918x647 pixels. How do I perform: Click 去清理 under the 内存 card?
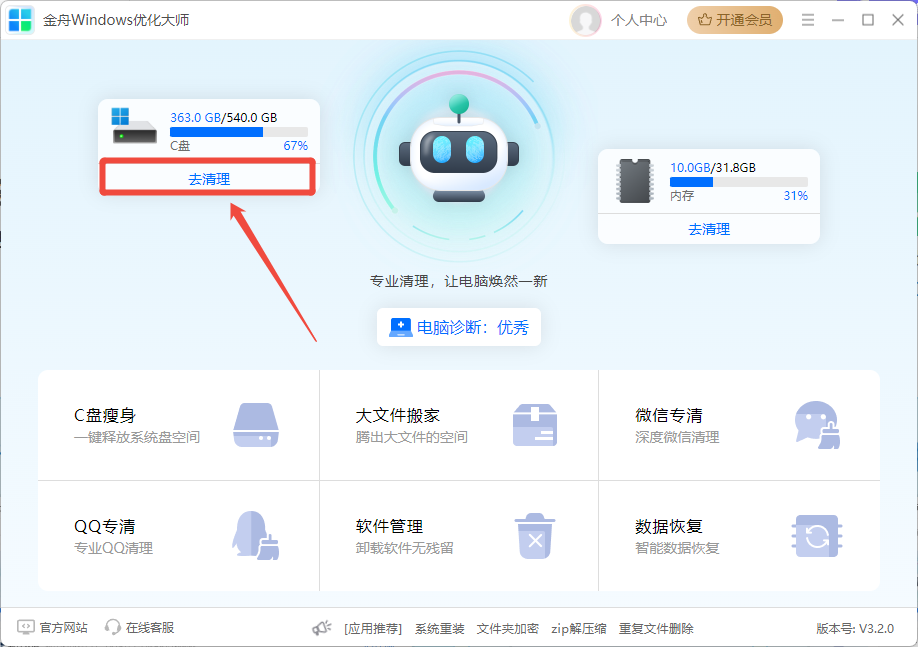[x=708, y=229]
